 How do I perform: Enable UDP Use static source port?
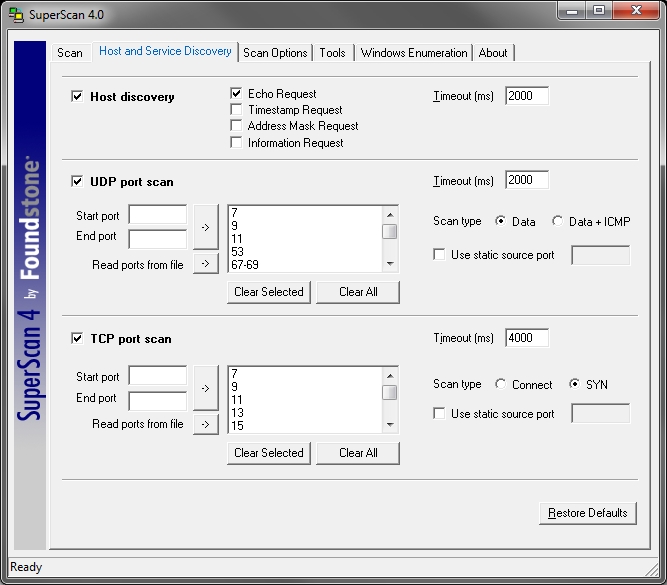439,254
